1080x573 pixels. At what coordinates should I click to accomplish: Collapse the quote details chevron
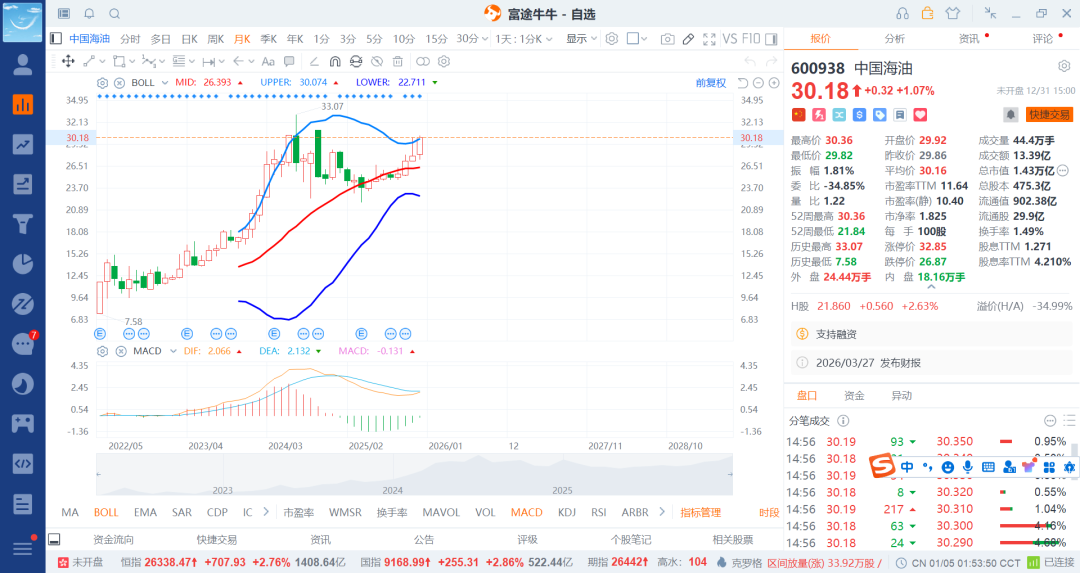point(931,287)
